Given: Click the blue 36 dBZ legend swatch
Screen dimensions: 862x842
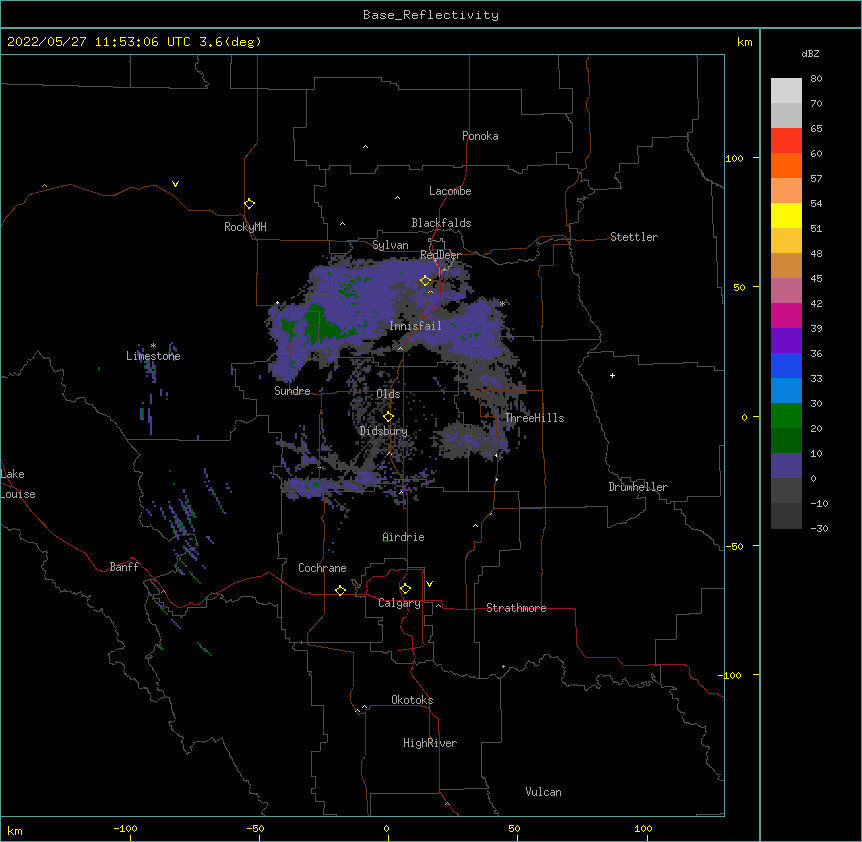Looking at the screenshot, I should pos(786,365).
